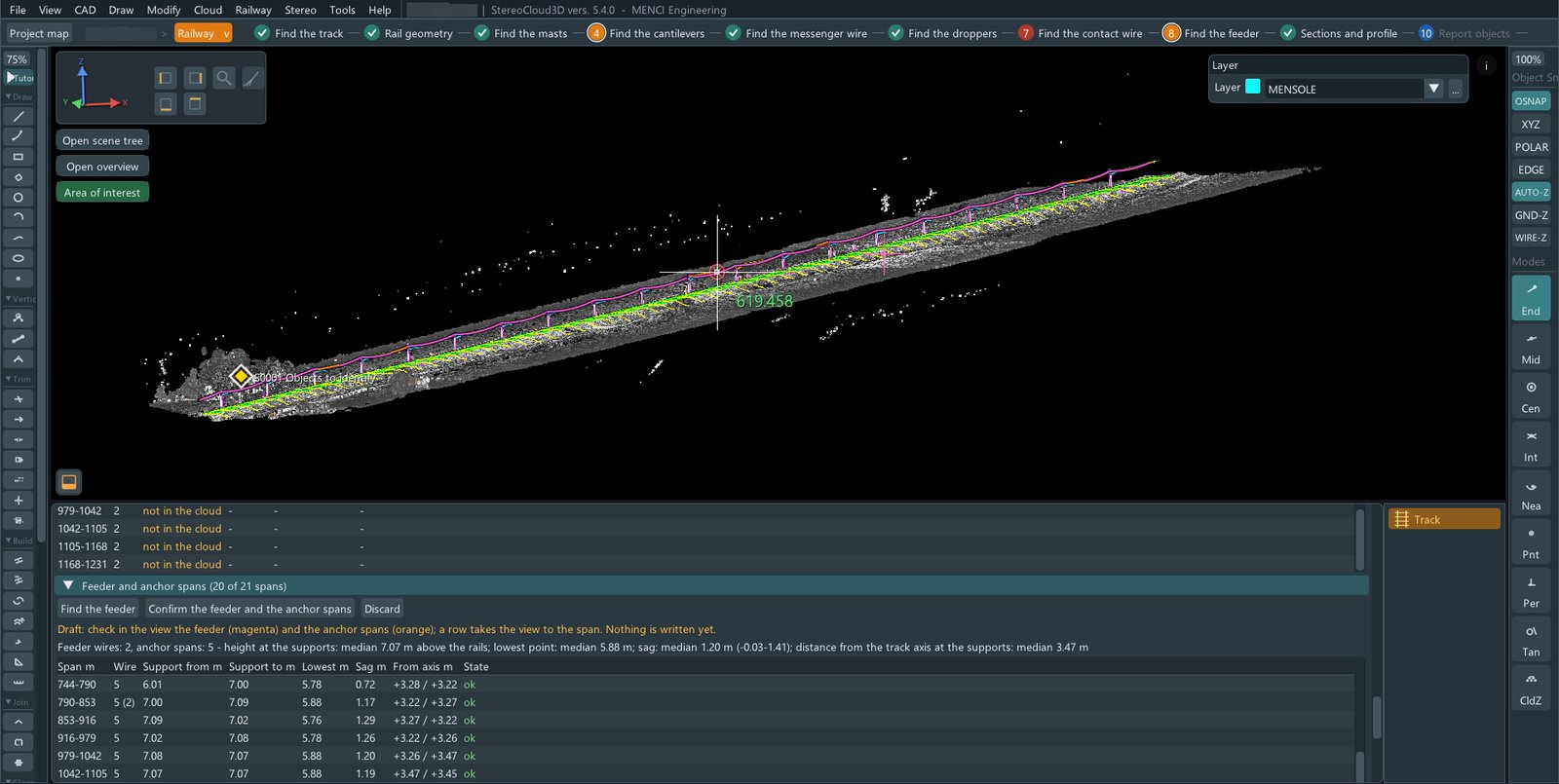Click the measure line icon in view panel
The width and height of the screenshot is (1559, 784).
[251, 78]
